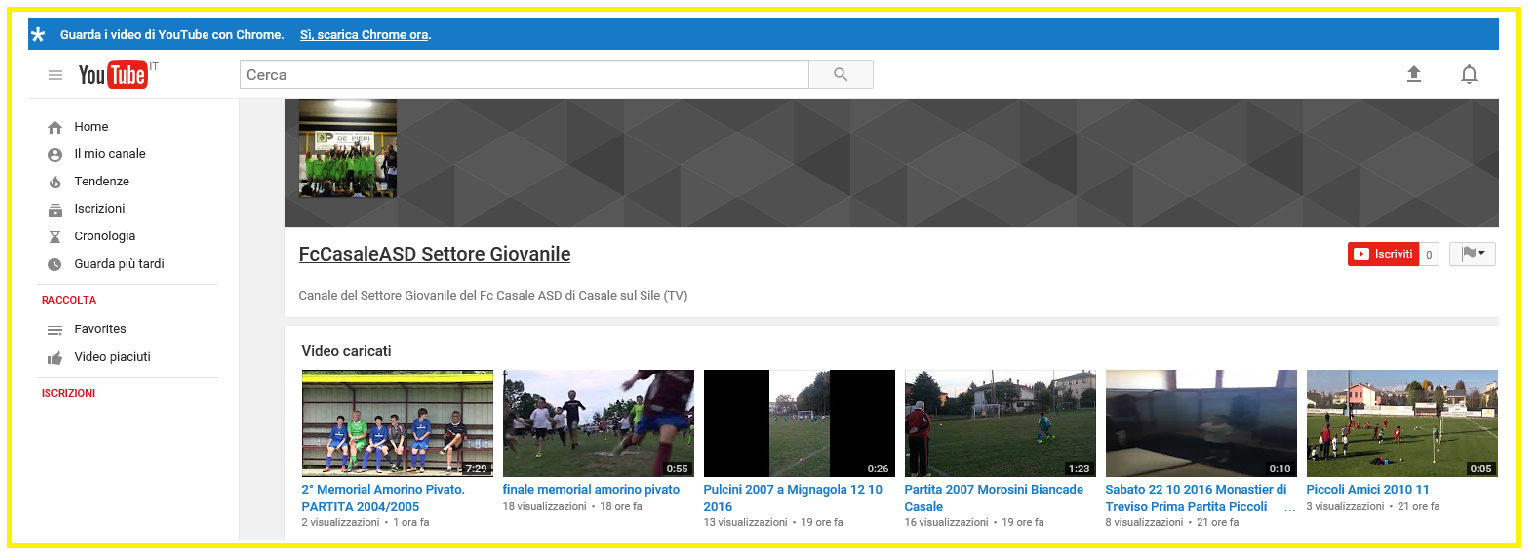The image size is (1529, 556).
Task: Open the flag report dropdown
Action: pos(1472,254)
